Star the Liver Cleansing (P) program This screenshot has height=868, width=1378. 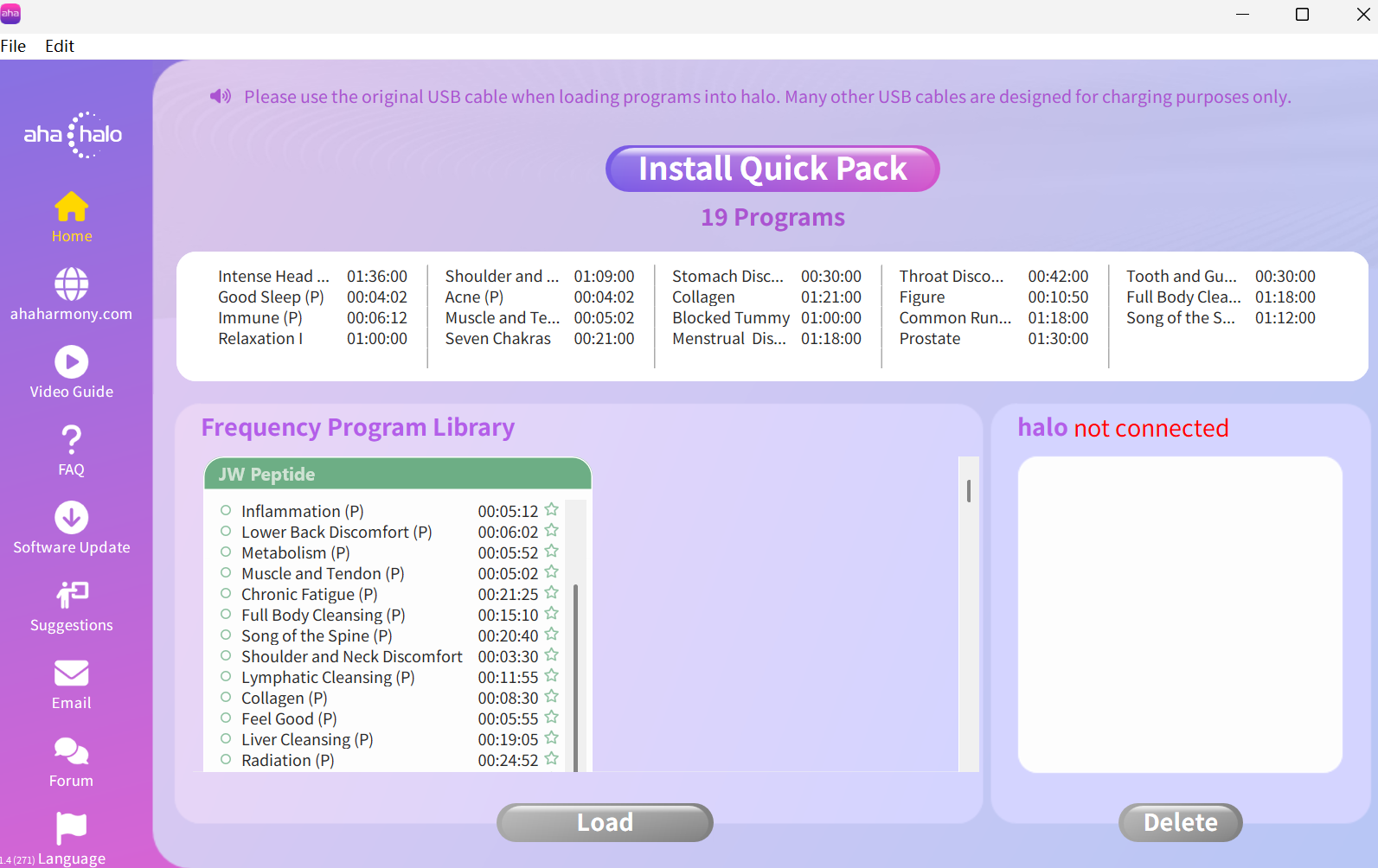pos(552,737)
